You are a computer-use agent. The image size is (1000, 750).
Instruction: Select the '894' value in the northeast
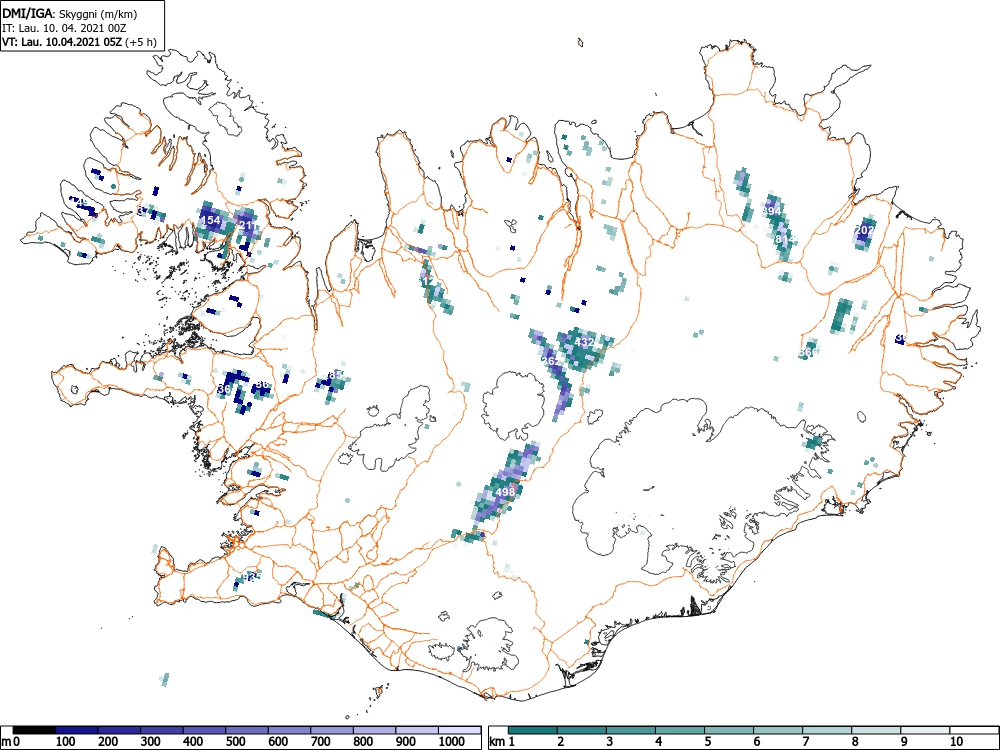click(772, 211)
